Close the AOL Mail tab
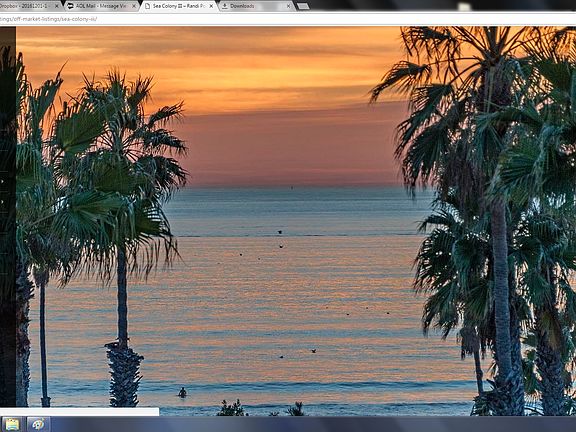The width and height of the screenshot is (576, 432). [134, 6]
